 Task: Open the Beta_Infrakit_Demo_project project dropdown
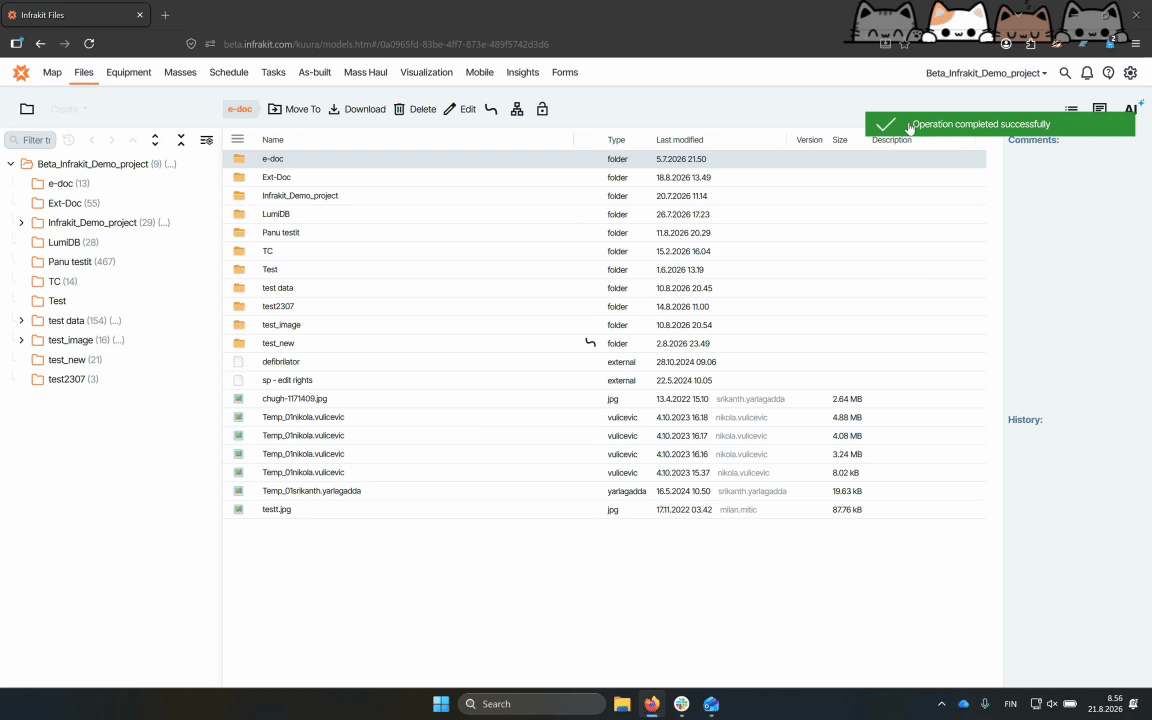point(986,73)
